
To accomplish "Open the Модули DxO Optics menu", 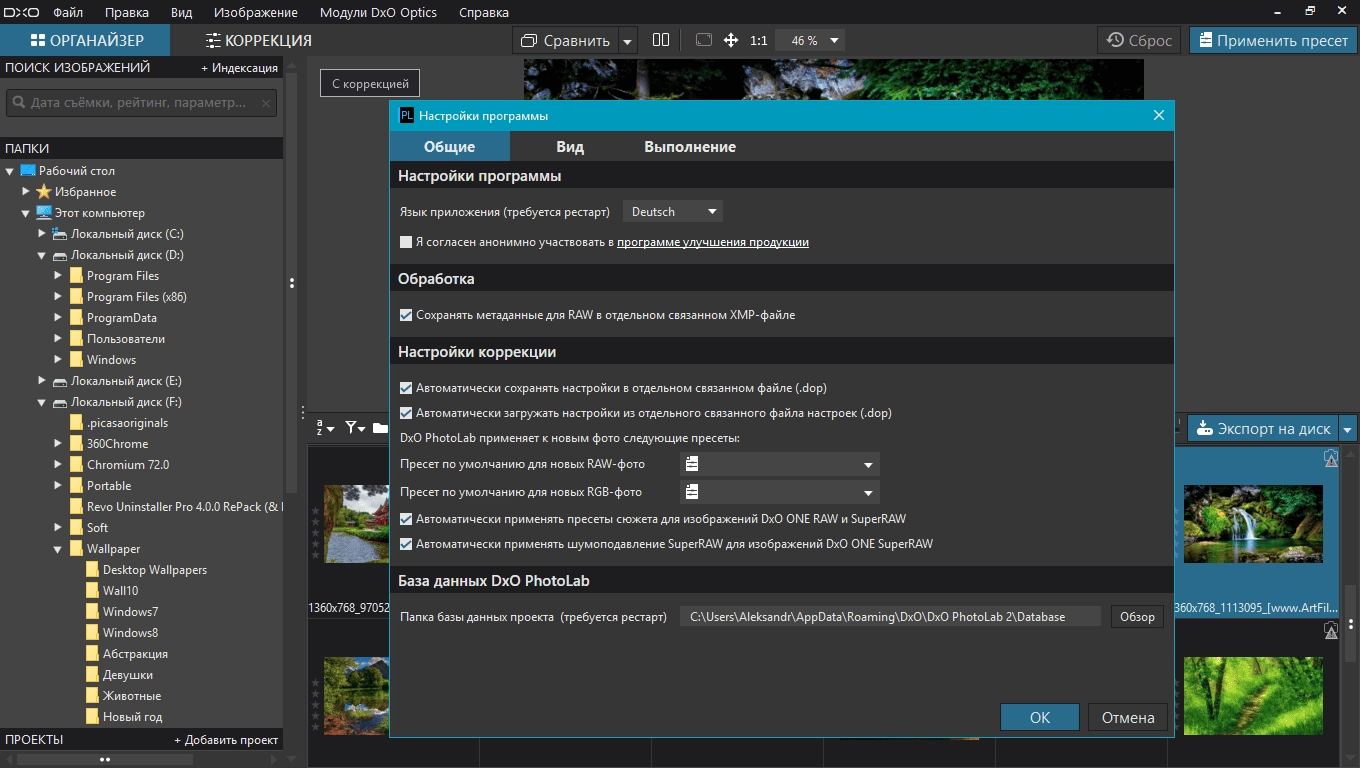I will click(379, 13).
